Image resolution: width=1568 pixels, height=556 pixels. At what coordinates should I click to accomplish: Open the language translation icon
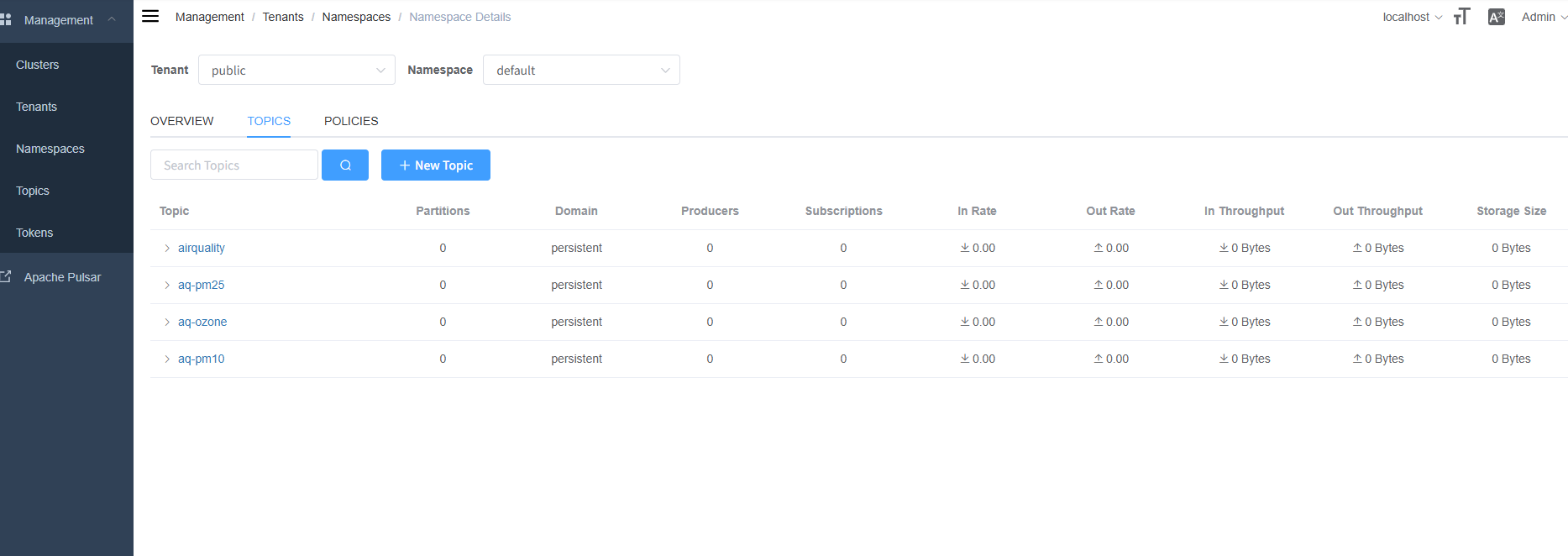[x=1496, y=17]
